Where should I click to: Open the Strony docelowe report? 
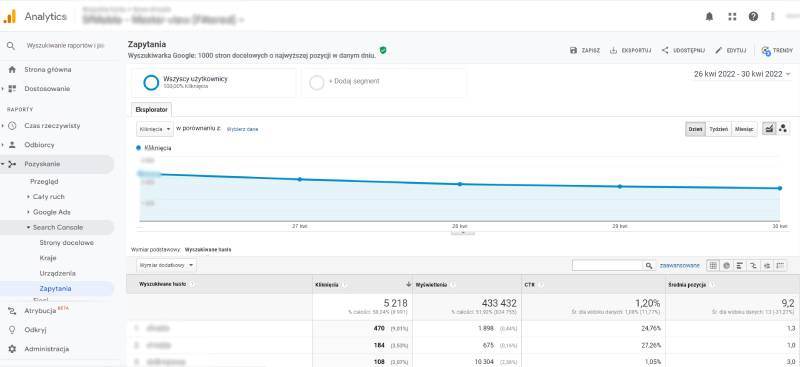pos(66,242)
